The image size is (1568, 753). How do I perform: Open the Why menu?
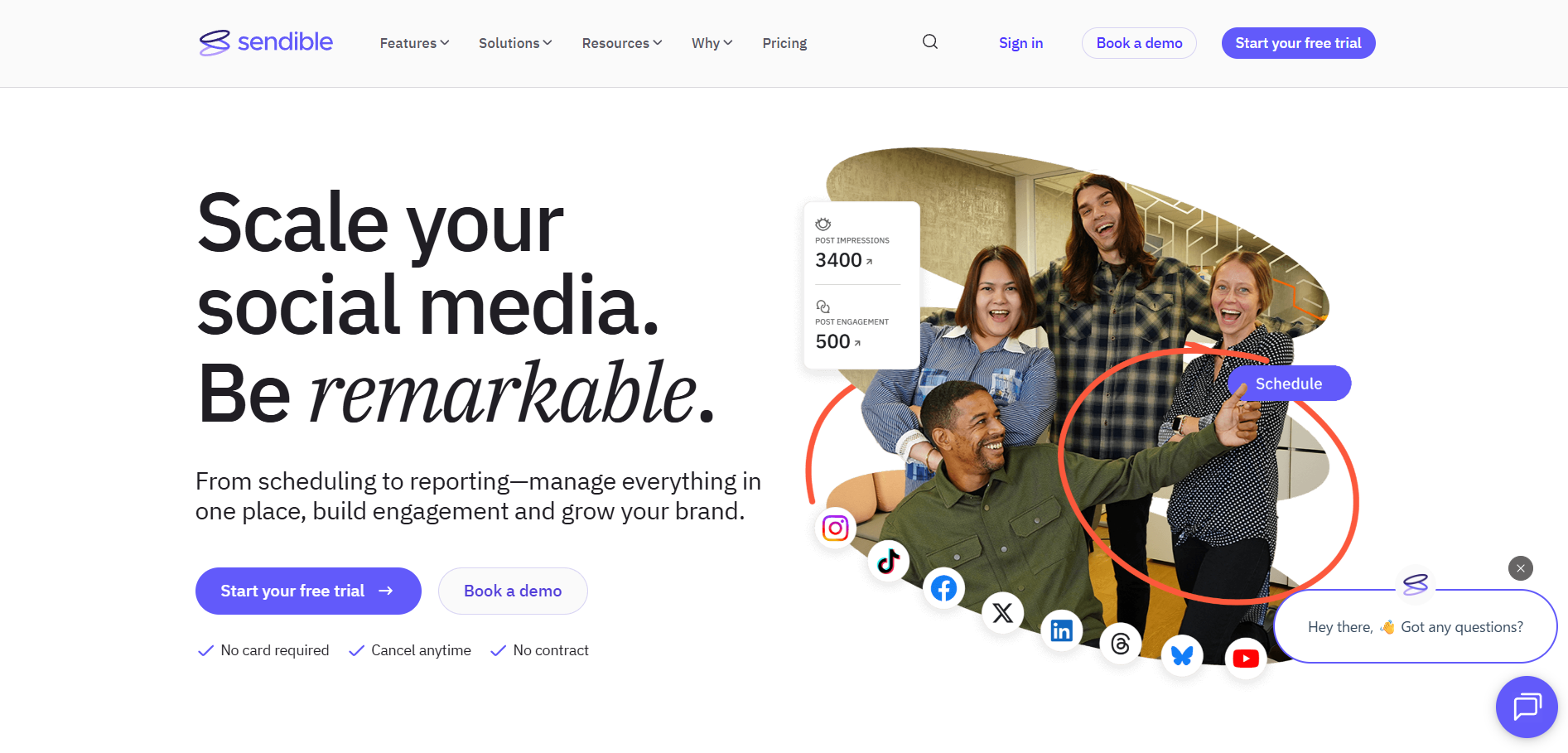click(712, 43)
